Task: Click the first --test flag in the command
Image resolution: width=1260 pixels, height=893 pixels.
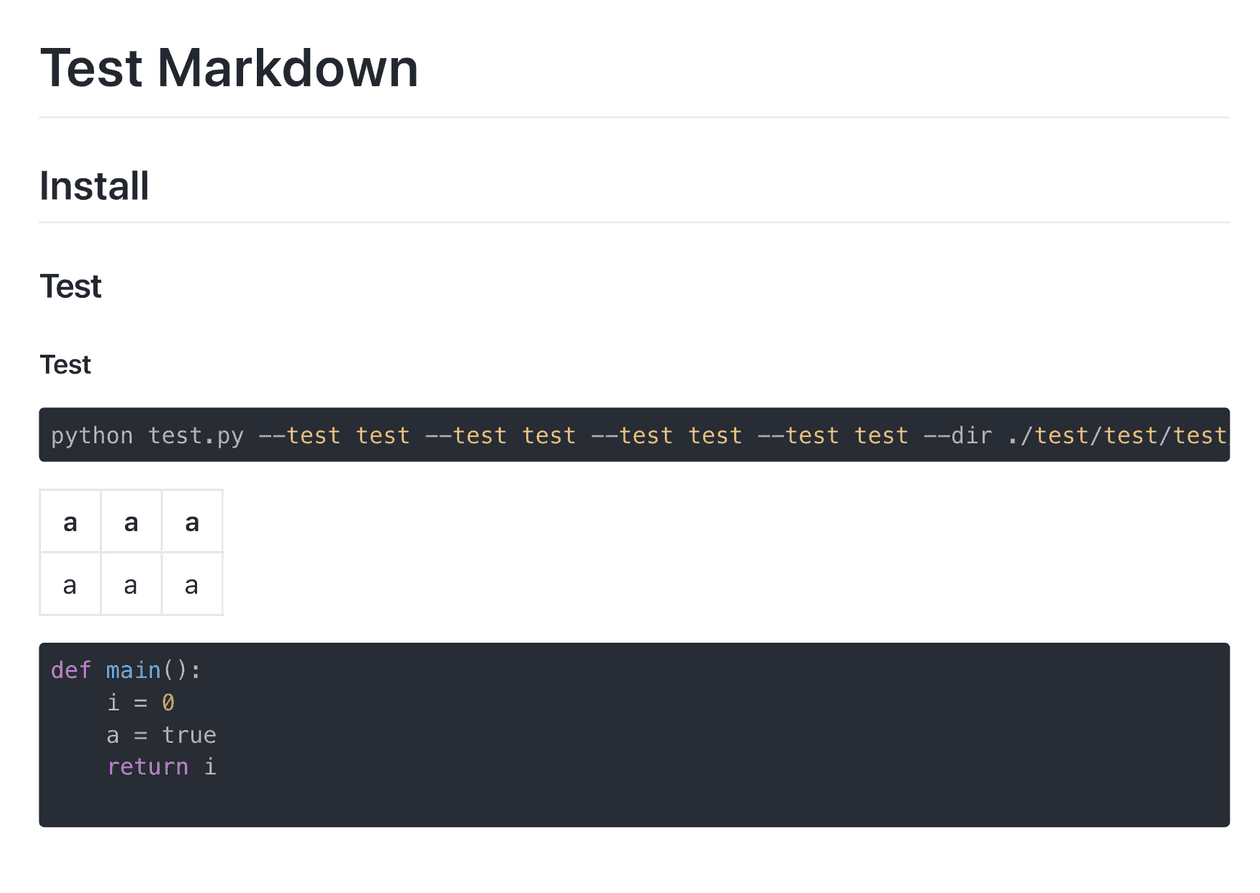Action: [x=299, y=436]
